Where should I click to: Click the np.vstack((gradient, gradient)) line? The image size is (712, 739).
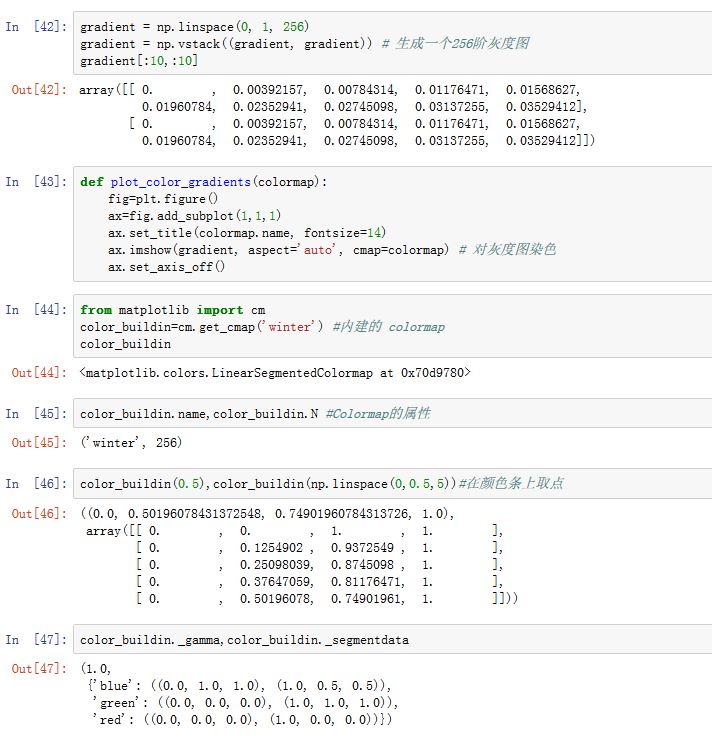click(x=226, y=44)
